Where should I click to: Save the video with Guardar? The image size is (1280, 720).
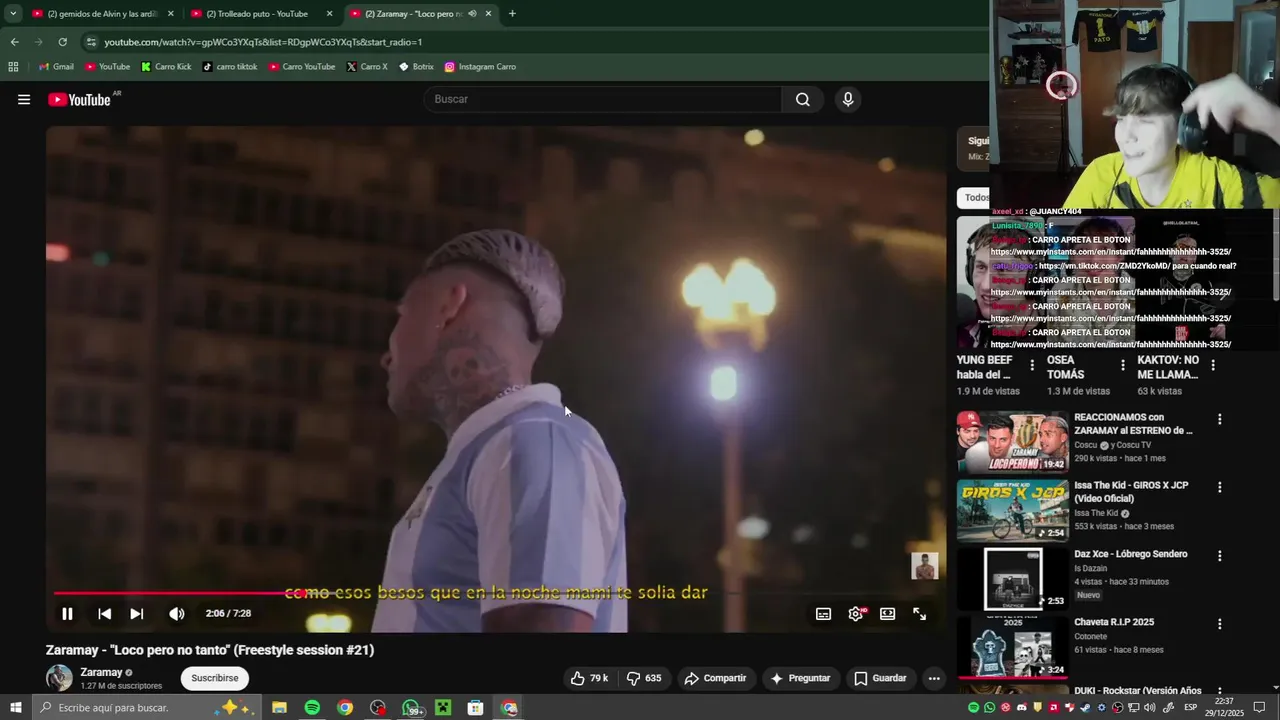[x=880, y=678]
